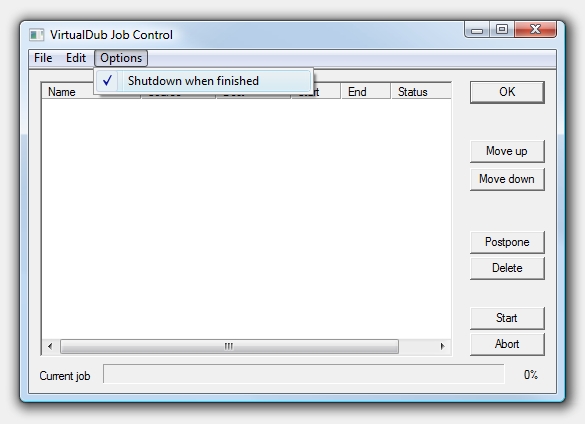This screenshot has width=585, height=424.
Task: Click the horizontal scrollbar left arrow
Action: pyautogui.click(x=50, y=346)
